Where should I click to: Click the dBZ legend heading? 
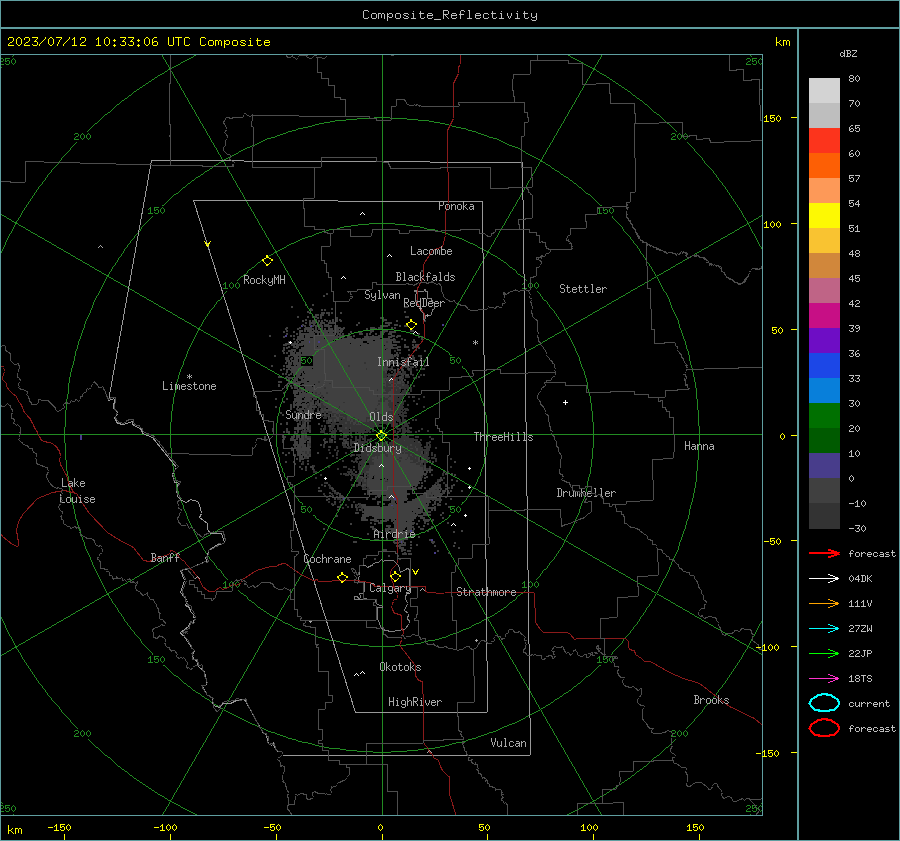pos(848,53)
